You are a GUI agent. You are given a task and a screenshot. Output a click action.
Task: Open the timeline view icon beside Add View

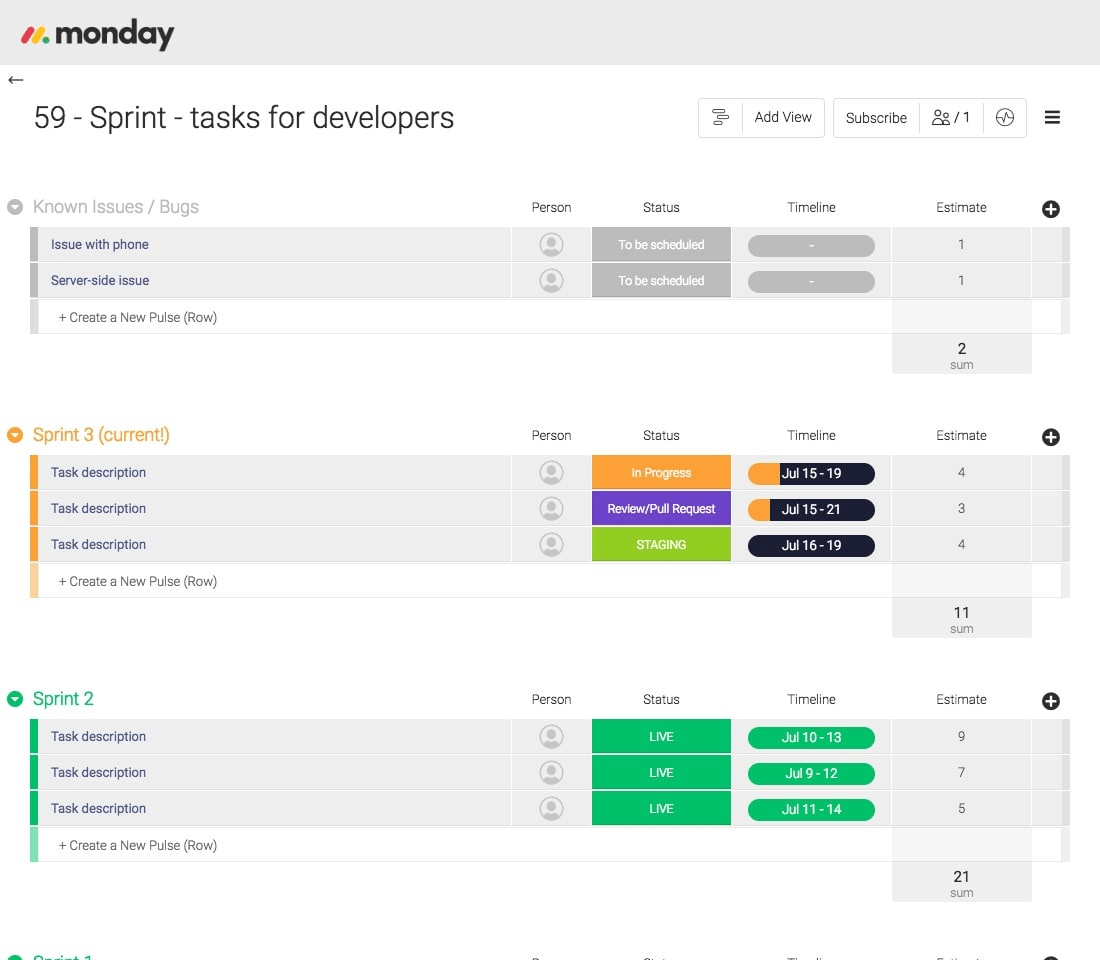pyautogui.click(x=720, y=117)
